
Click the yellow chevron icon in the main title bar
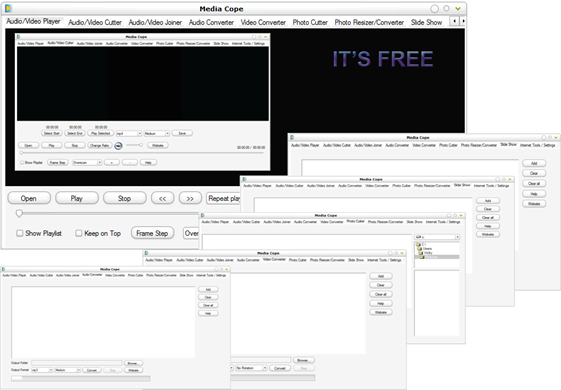pyautogui.click(x=458, y=9)
